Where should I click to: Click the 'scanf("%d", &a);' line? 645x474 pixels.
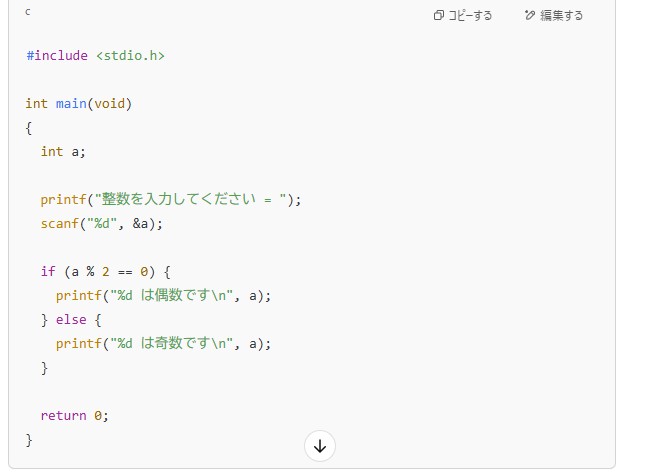(x=102, y=223)
